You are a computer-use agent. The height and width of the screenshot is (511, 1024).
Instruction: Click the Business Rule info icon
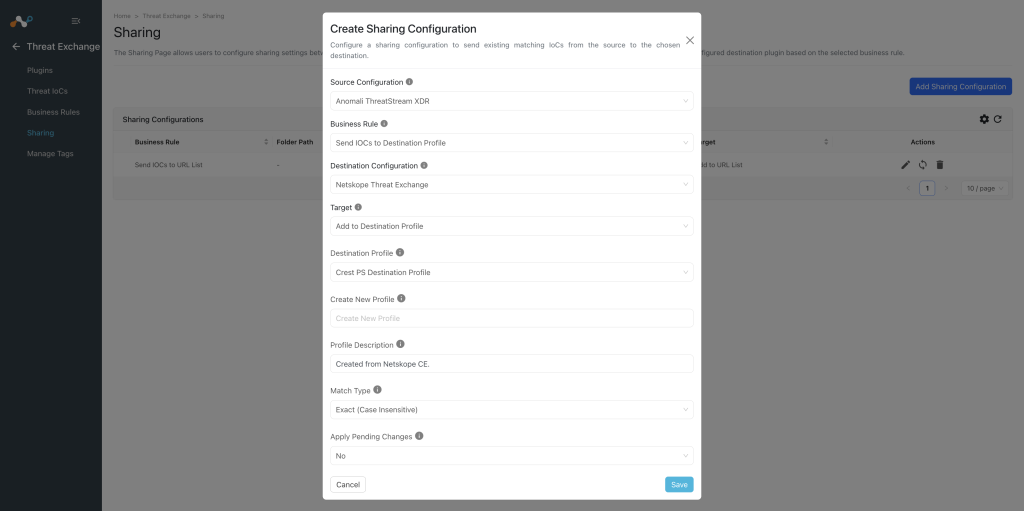click(x=384, y=124)
